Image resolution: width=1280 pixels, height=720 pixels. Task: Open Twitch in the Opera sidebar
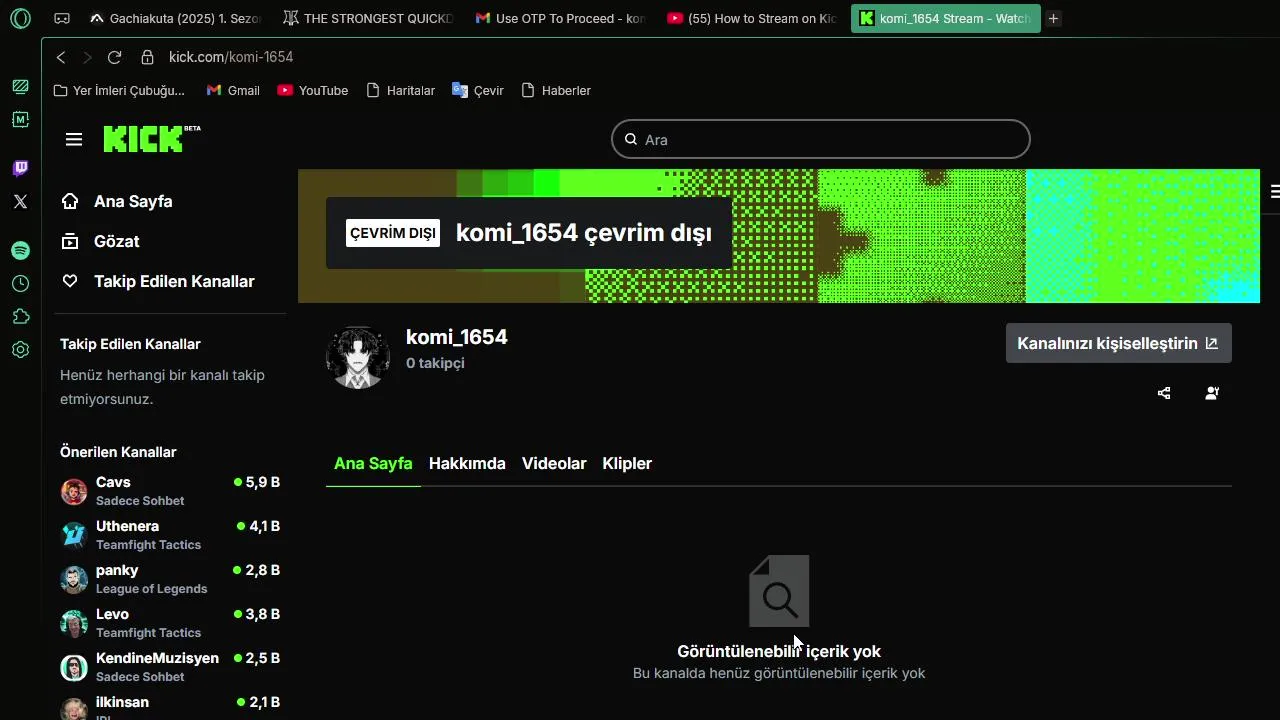click(x=20, y=168)
